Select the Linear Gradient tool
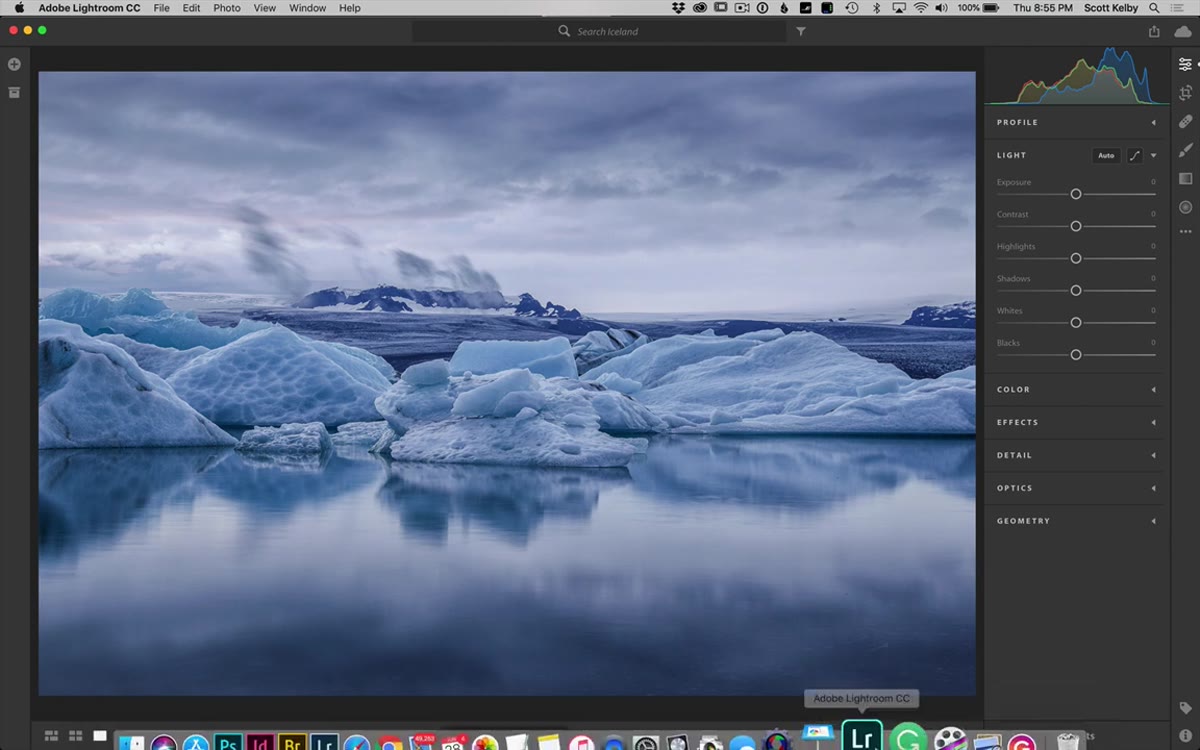This screenshot has width=1200, height=750. [1185, 179]
